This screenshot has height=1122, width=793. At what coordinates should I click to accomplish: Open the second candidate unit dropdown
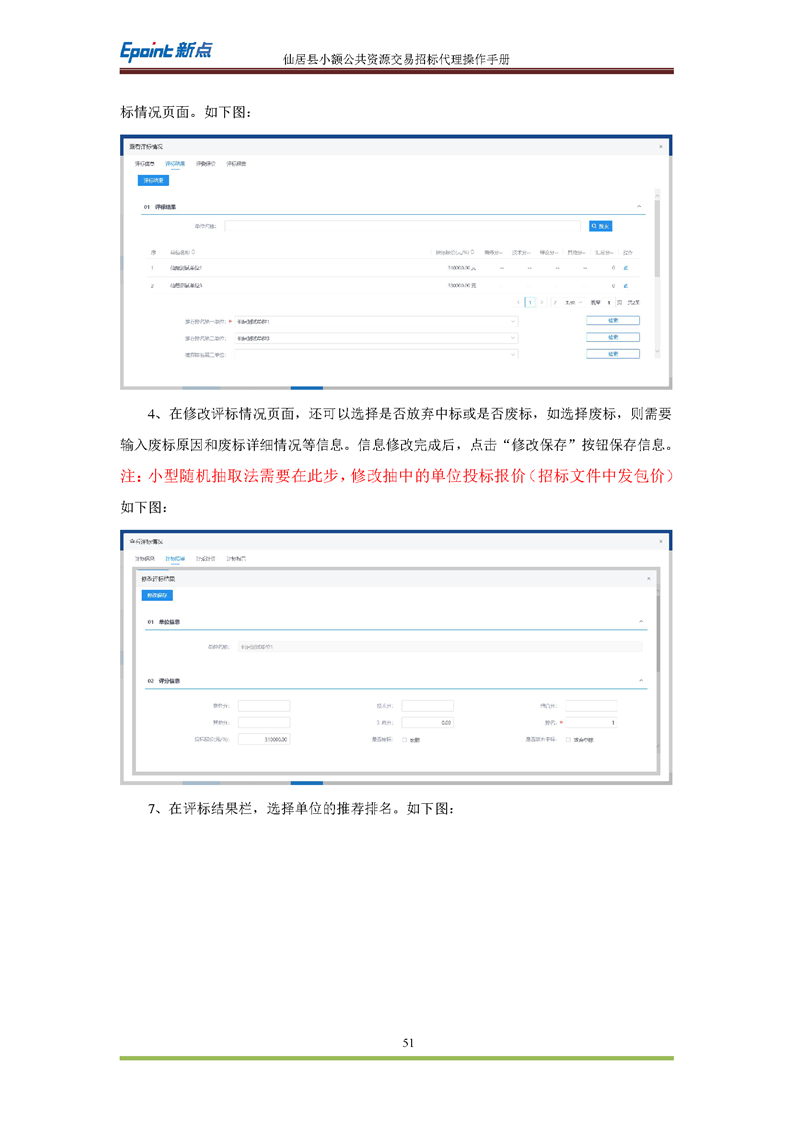coord(376,338)
